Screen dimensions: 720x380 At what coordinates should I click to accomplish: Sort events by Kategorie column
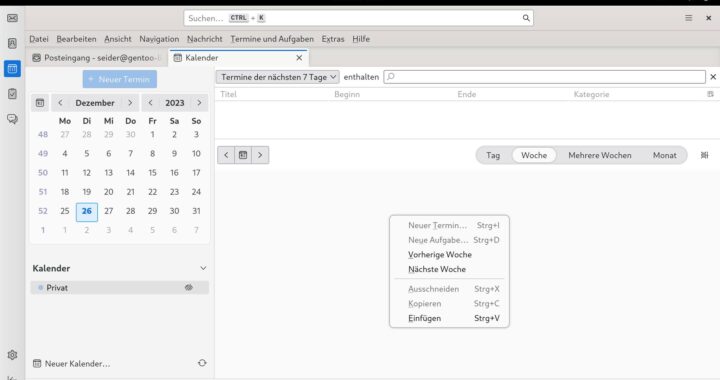coord(591,94)
